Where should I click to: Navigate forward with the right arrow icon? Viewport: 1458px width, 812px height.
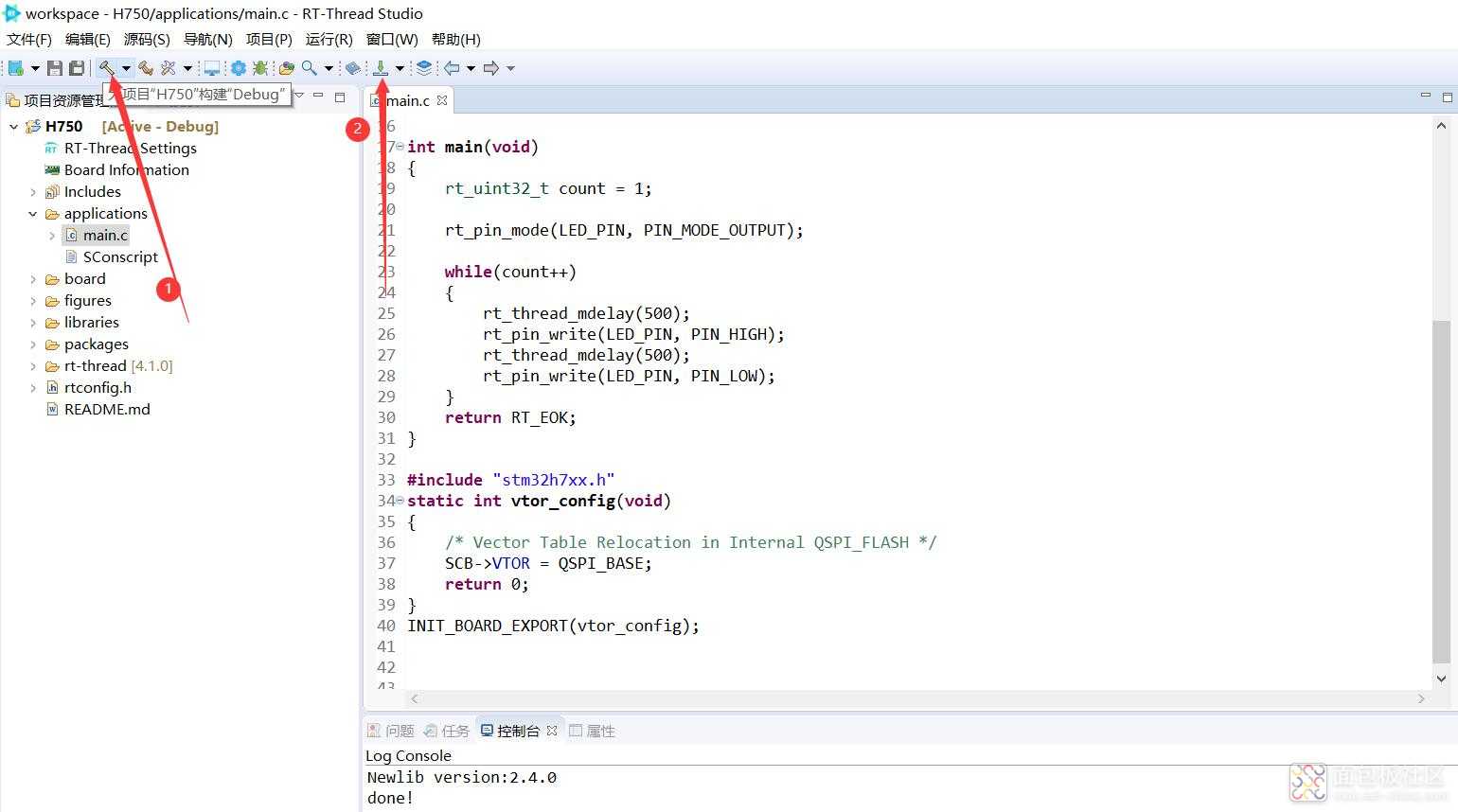coord(491,68)
